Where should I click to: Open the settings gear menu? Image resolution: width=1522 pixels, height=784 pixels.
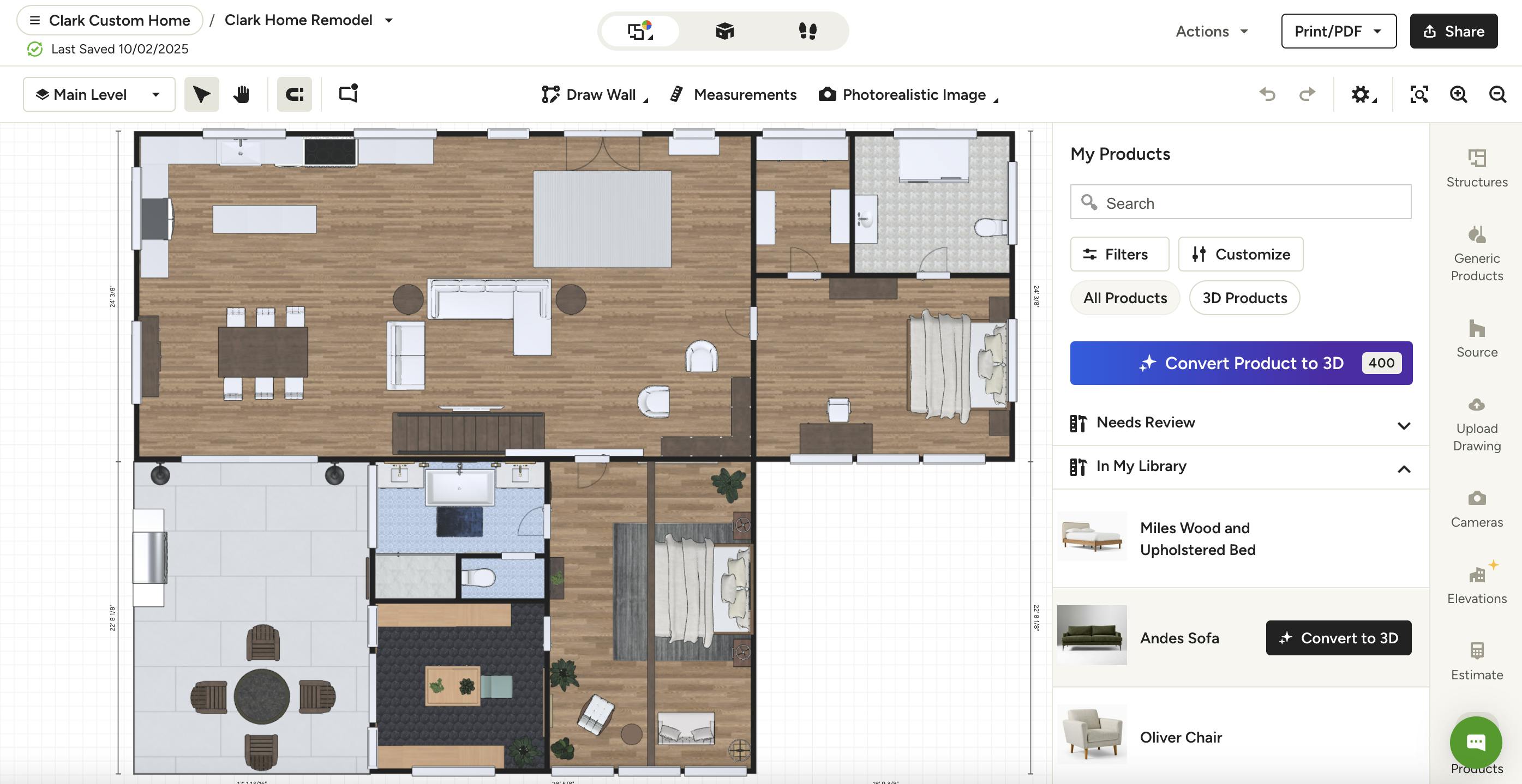(1361, 94)
